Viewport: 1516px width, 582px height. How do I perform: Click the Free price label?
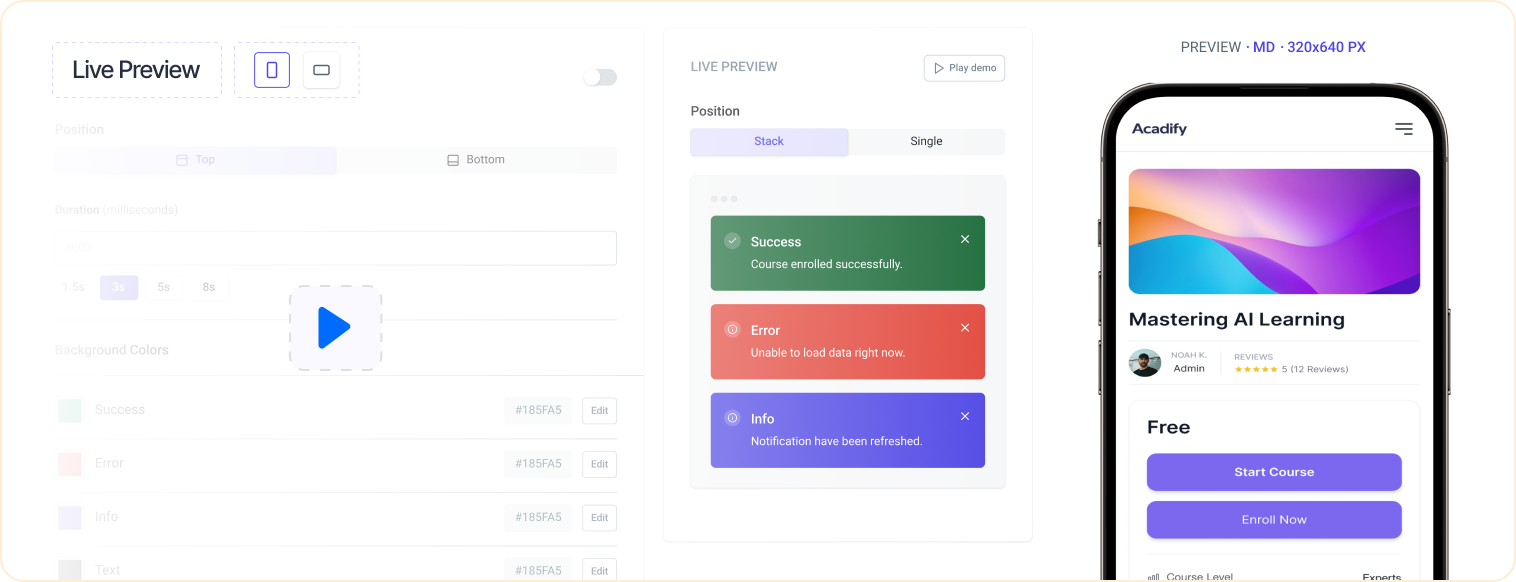(x=1169, y=427)
